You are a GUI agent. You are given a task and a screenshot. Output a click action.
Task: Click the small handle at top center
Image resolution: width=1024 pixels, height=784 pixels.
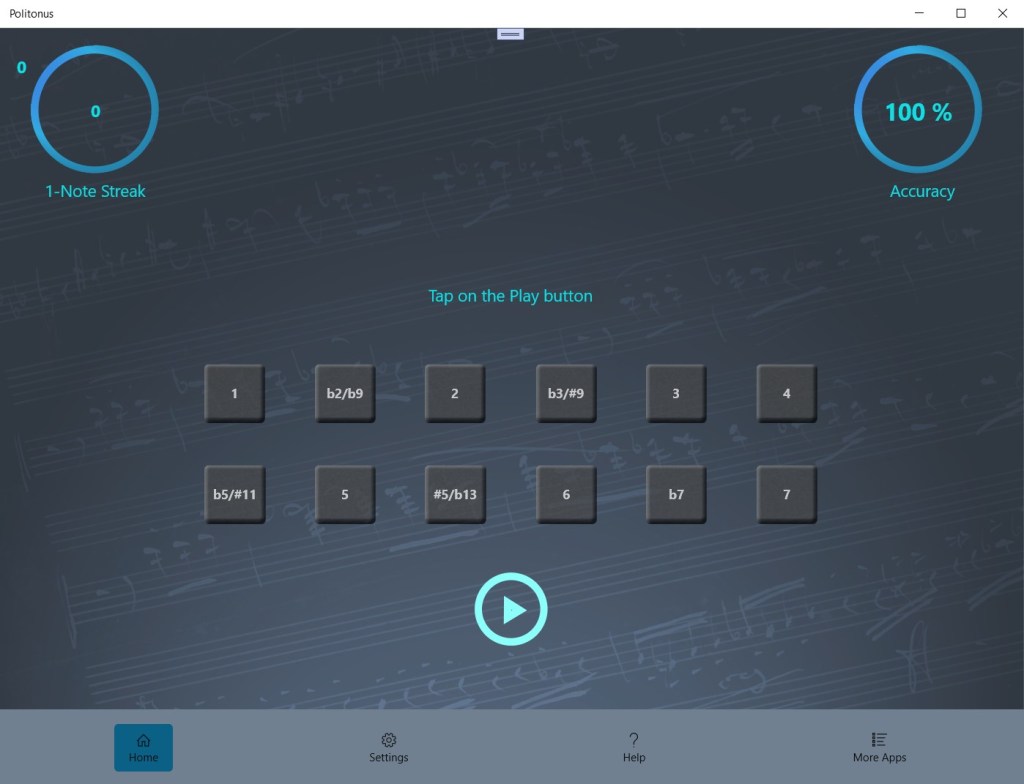tap(511, 34)
